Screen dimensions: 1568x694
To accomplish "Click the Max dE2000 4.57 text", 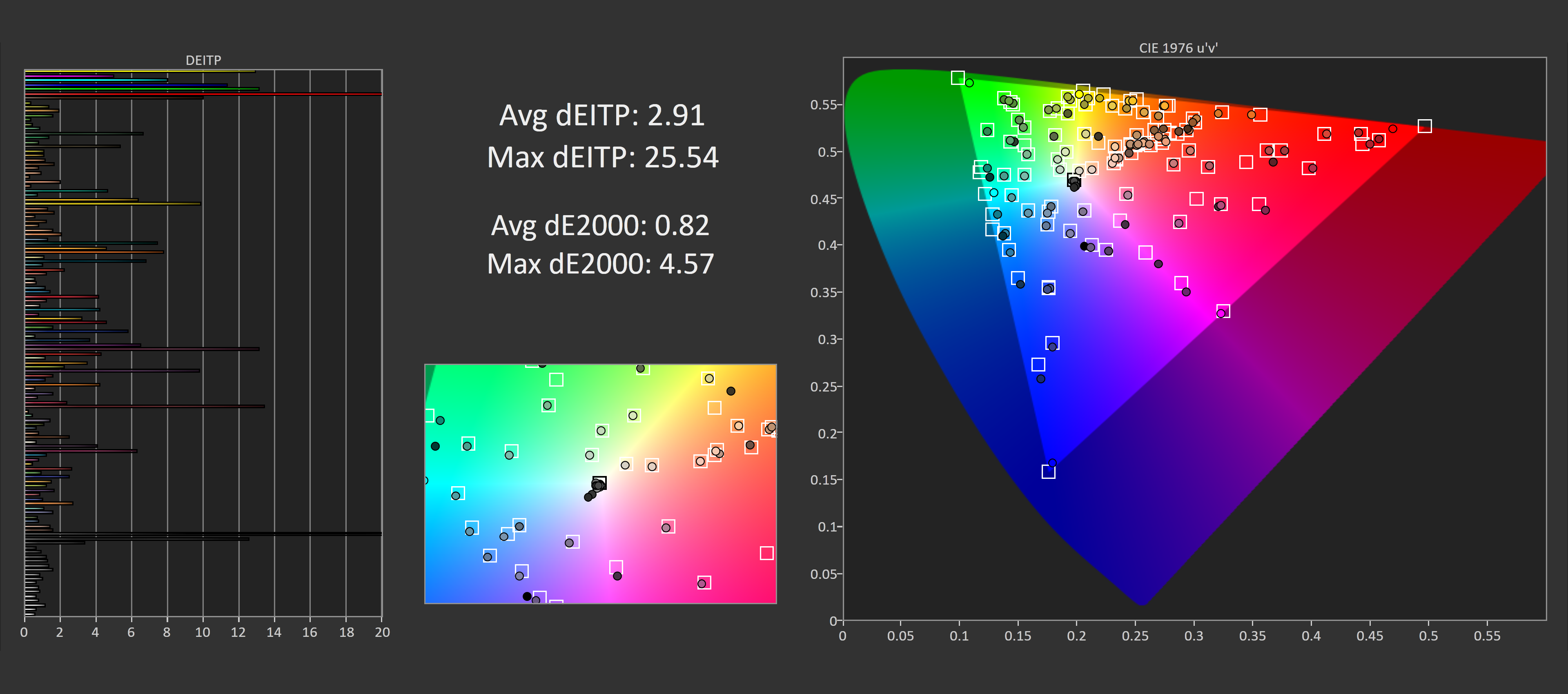I will coord(600,264).
